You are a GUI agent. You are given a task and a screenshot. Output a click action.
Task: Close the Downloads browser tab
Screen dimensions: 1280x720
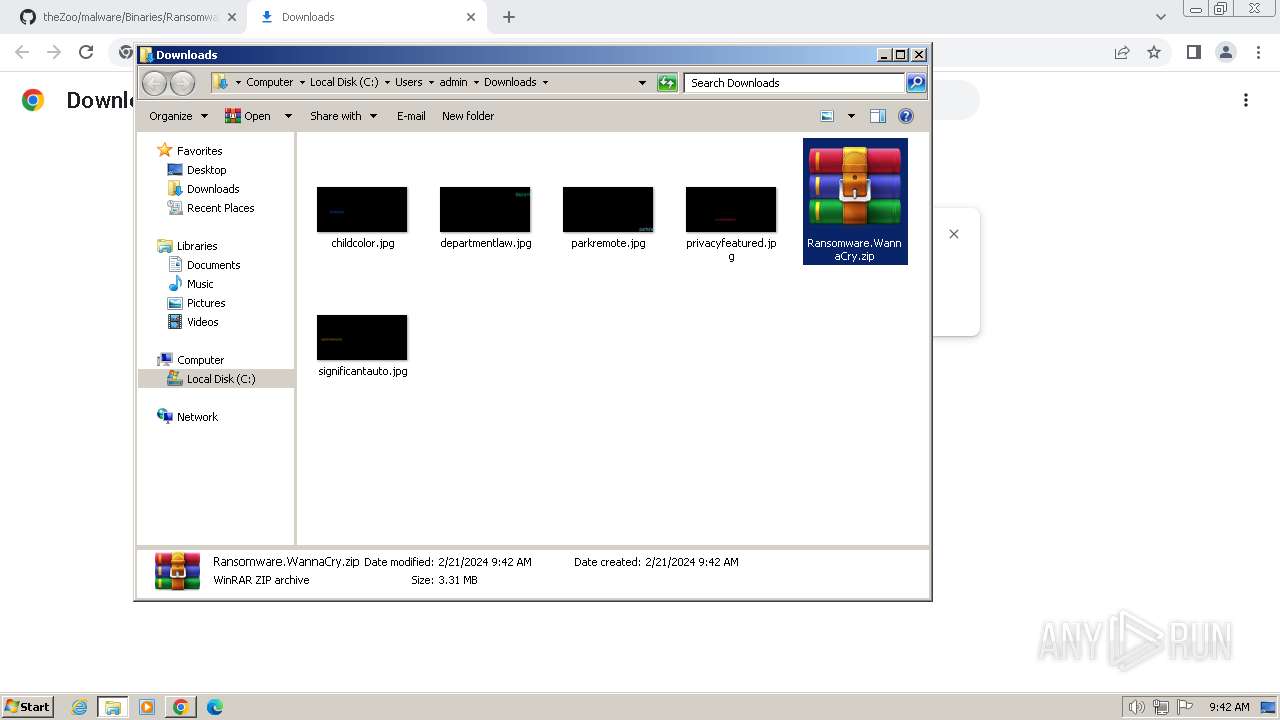pos(471,17)
